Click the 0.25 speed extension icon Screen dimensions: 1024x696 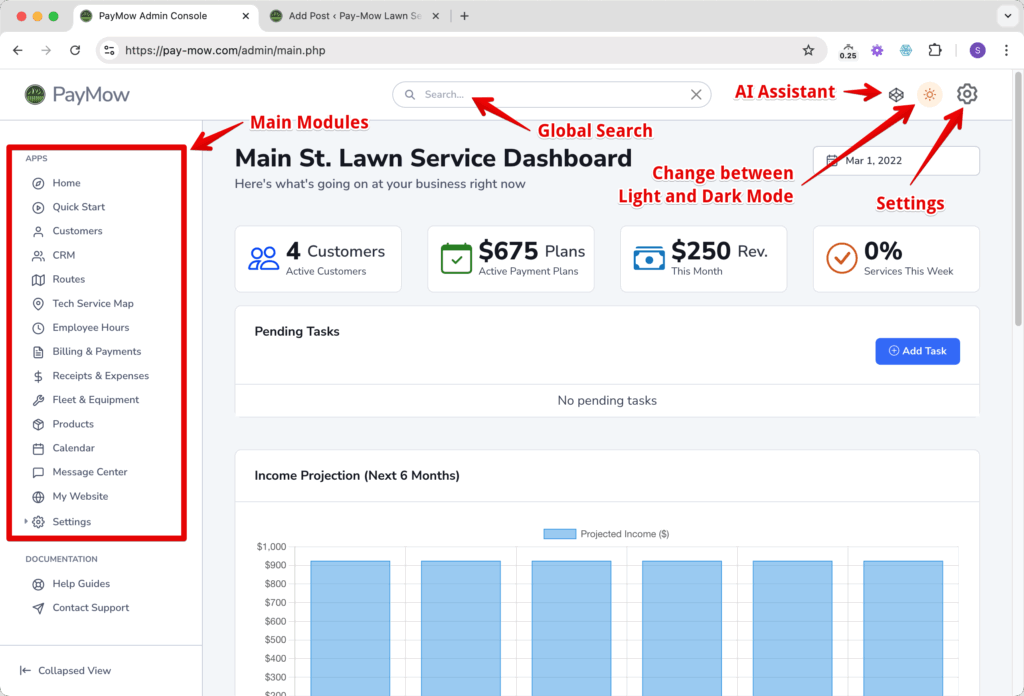coord(848,51)
